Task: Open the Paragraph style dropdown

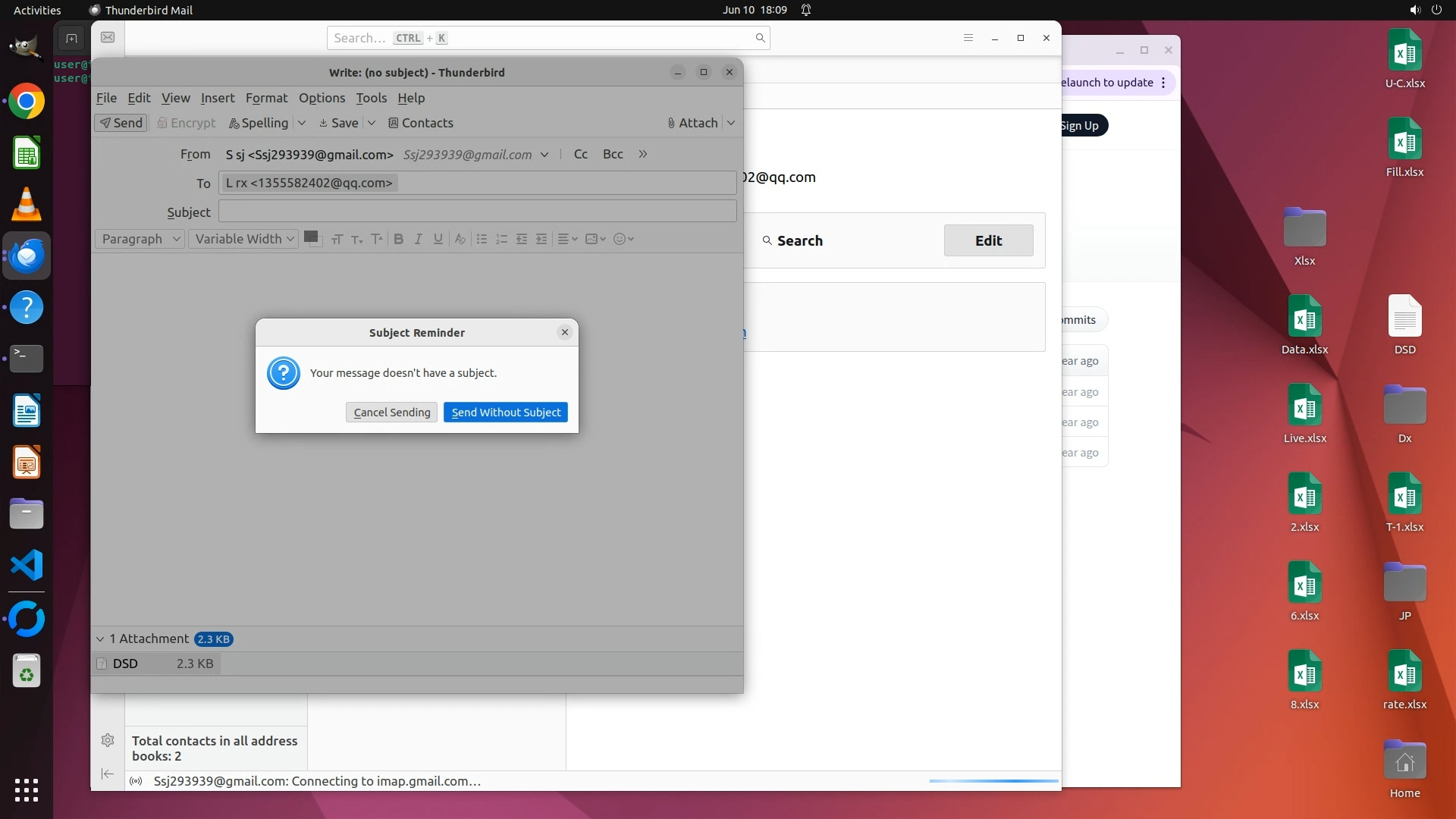Action: tap(140, 239)
